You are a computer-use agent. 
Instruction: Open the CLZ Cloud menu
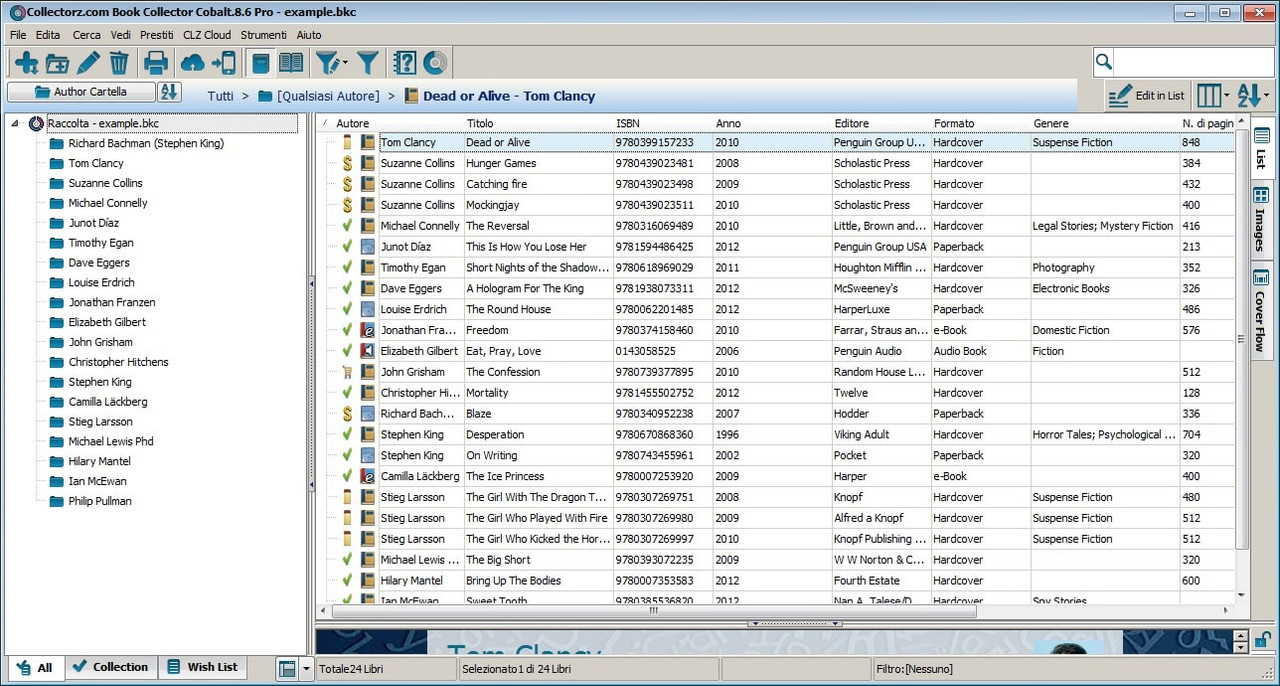tap(207, 35)
